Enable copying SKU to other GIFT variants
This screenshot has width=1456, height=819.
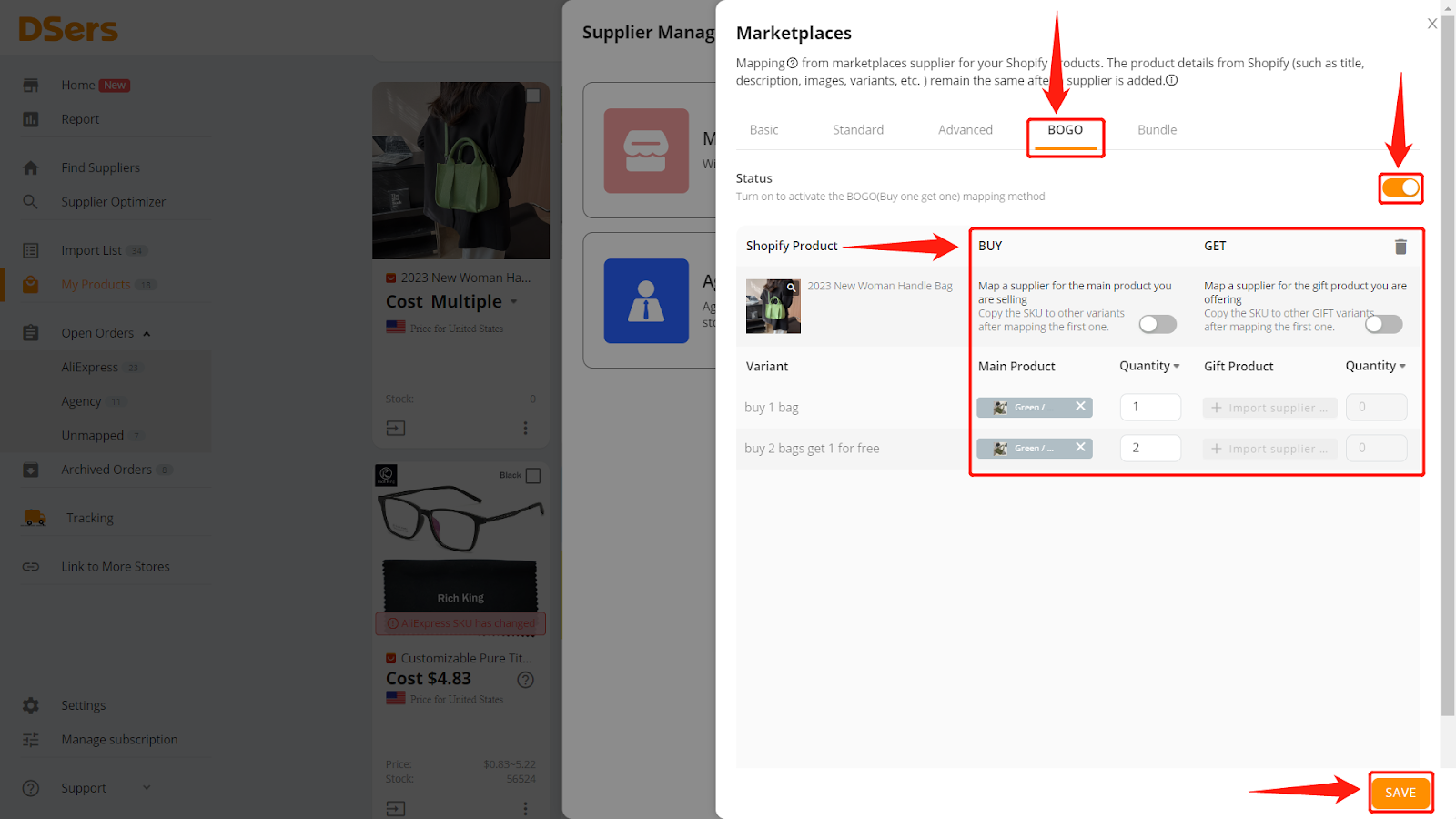pyautogui.click(x=1383, y=324)
